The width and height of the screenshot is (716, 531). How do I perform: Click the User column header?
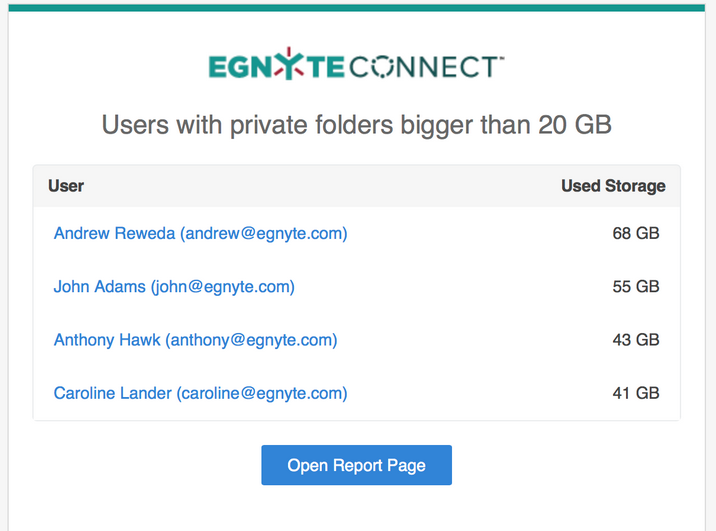click(x=66, y=186)
